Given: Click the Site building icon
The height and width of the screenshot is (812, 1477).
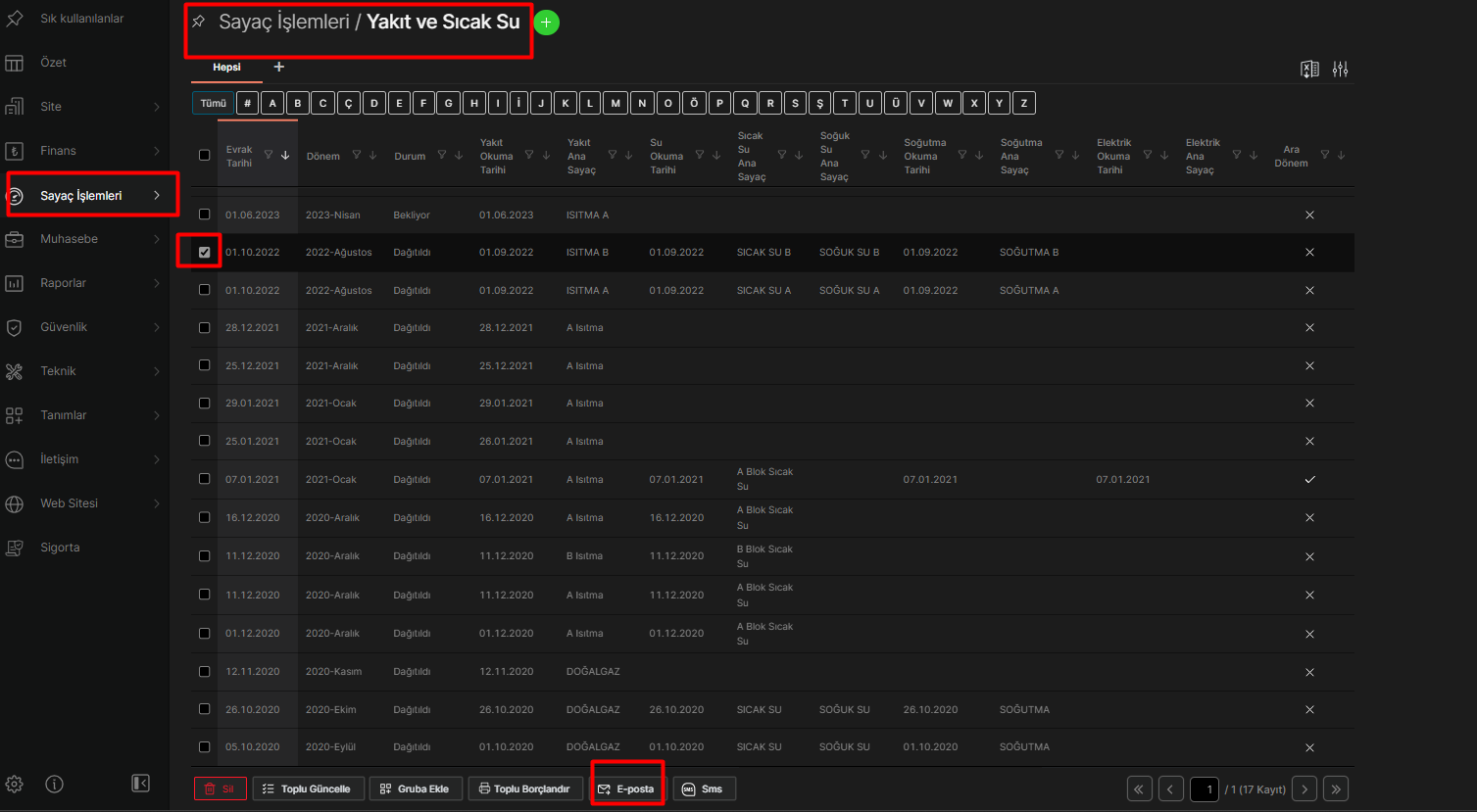Looking at the screenshot, I should 15,107.
